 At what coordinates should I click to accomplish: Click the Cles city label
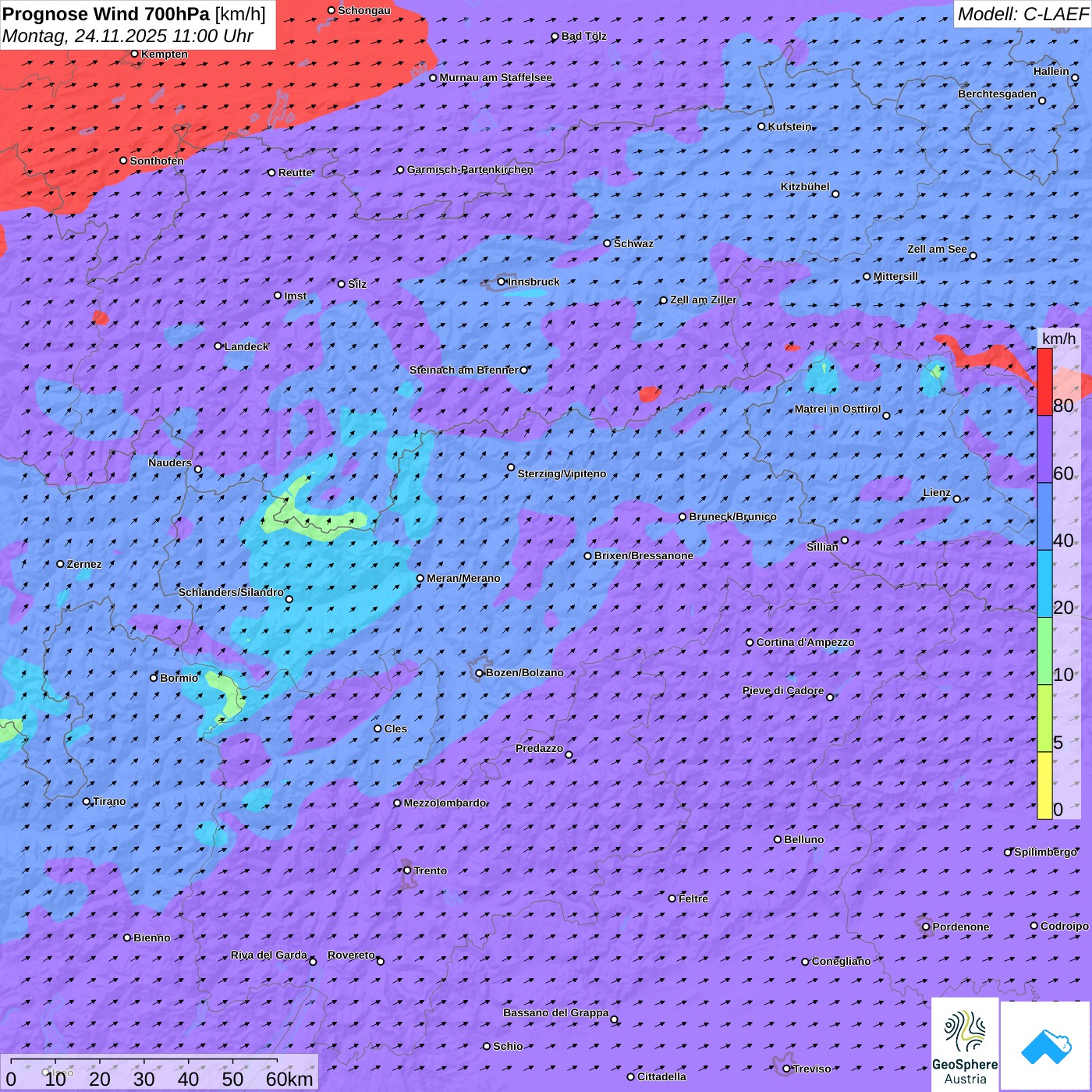tap(395, 729)
